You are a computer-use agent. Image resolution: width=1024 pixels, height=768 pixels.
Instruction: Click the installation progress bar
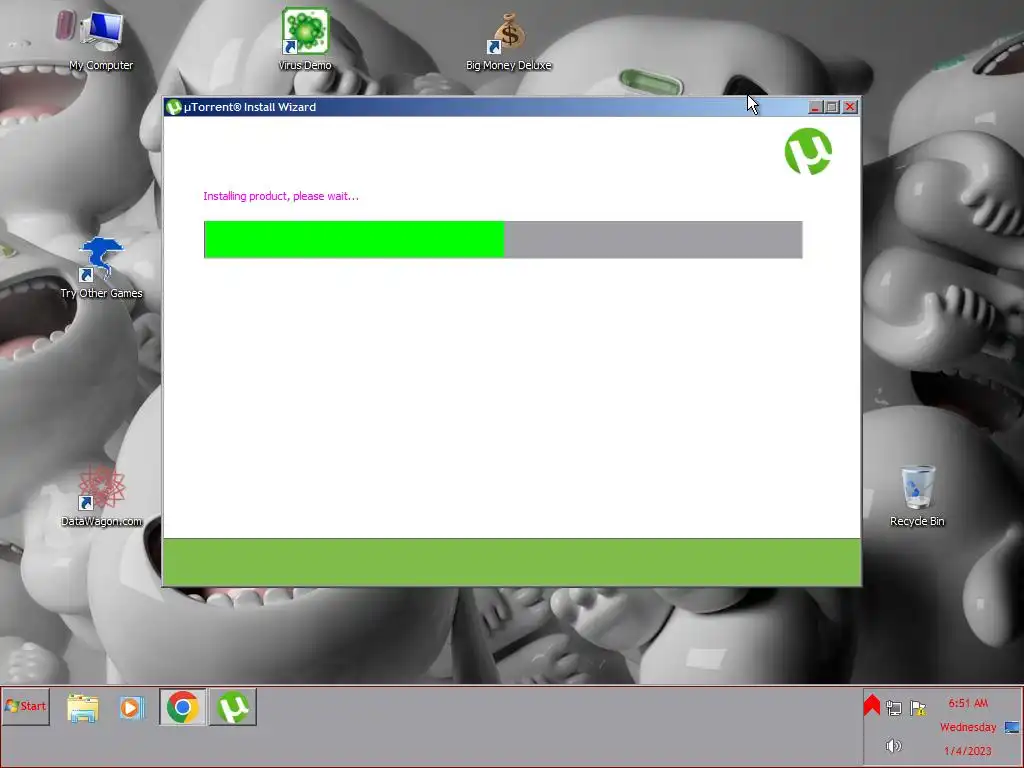pyautogui.click(x=503, y=240)
